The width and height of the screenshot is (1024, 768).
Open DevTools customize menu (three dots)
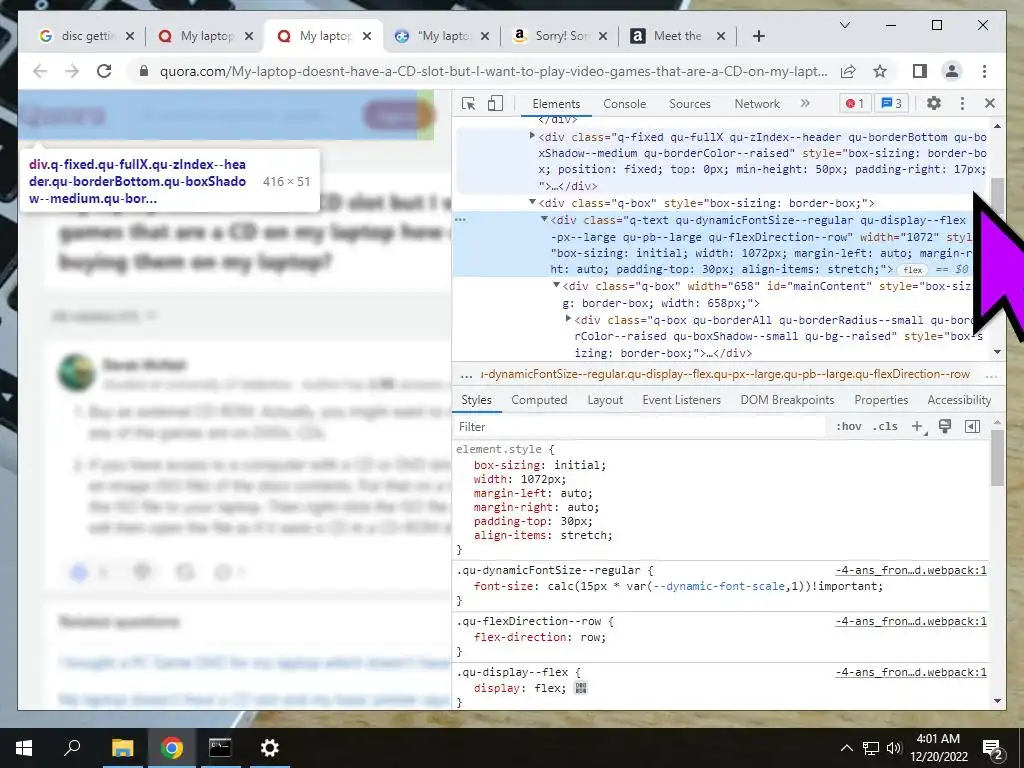click(962, 103)
